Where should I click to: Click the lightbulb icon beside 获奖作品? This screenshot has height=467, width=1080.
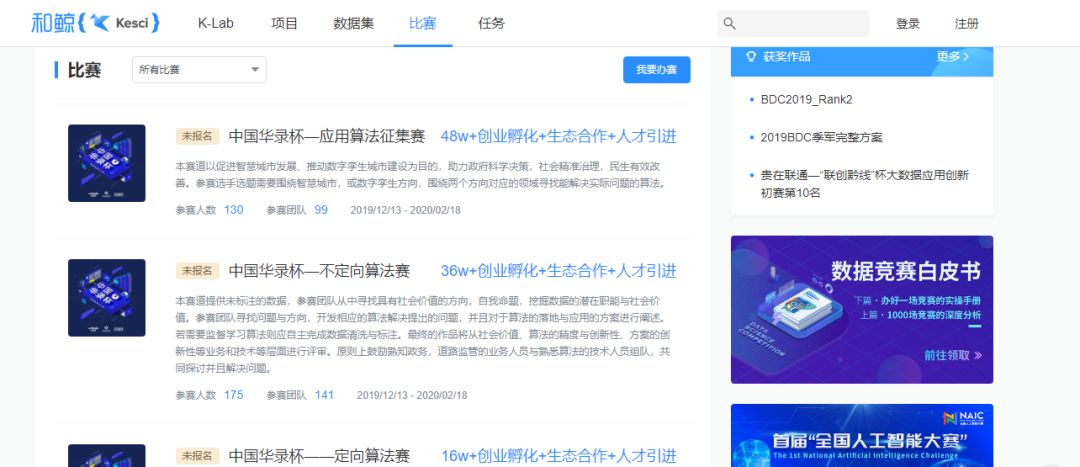[751, 56]
